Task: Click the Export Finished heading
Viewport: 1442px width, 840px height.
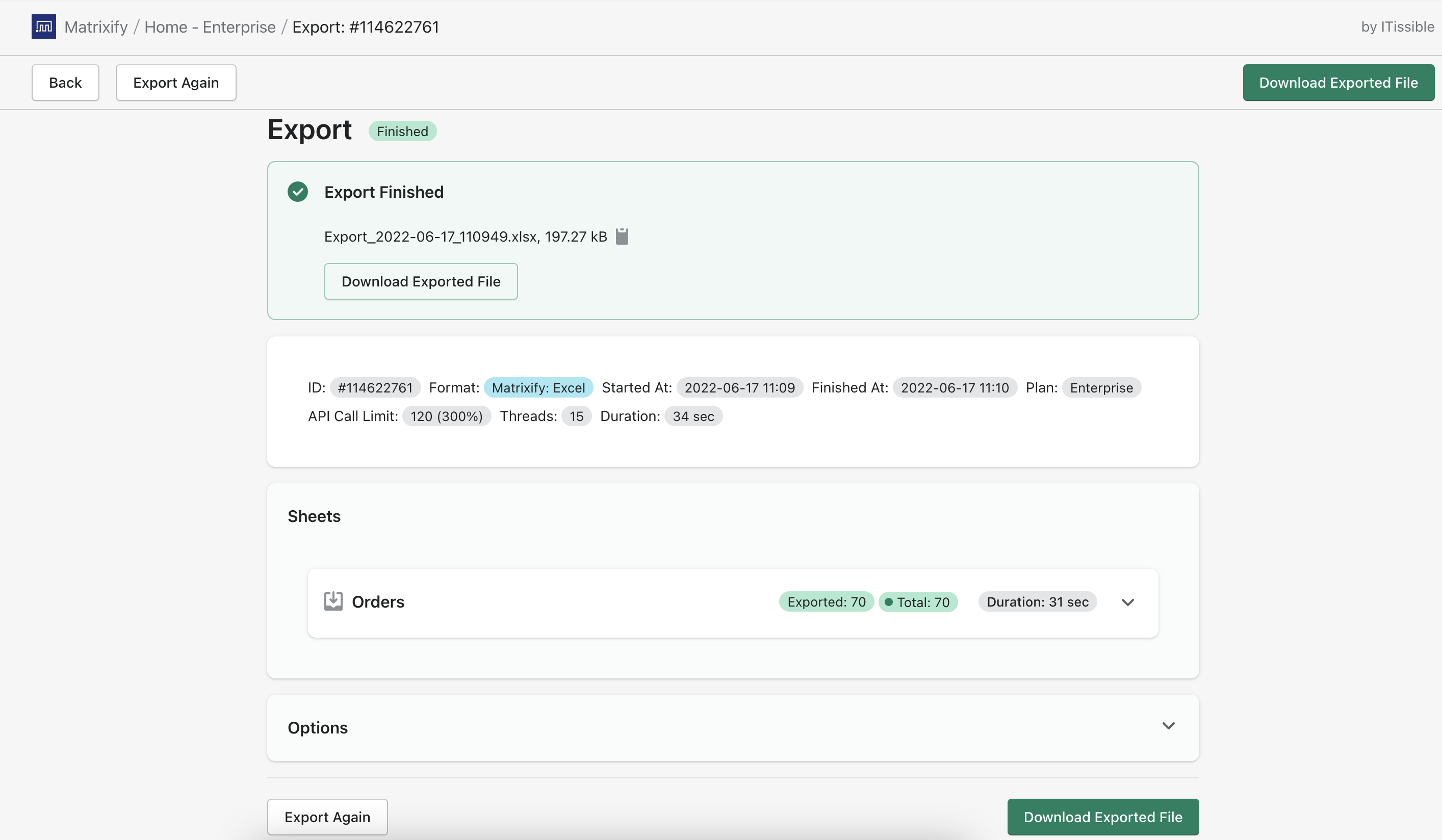Action: pyautogui.click(x=384, y=192)
